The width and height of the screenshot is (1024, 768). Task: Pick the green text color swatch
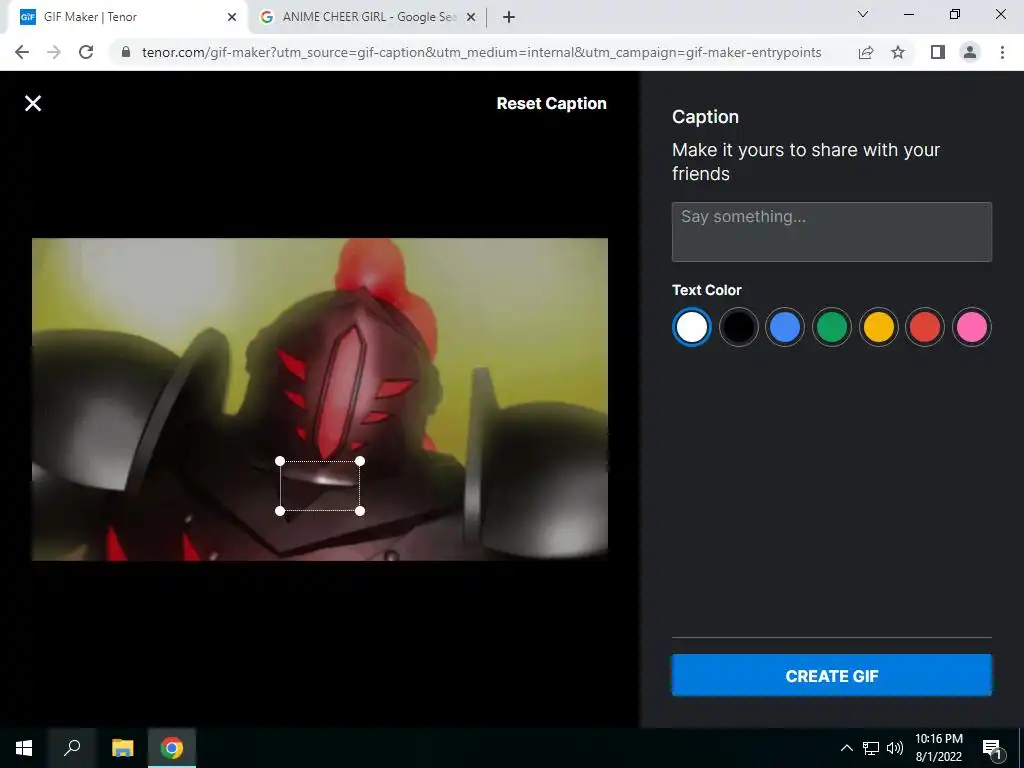point(831,327)
